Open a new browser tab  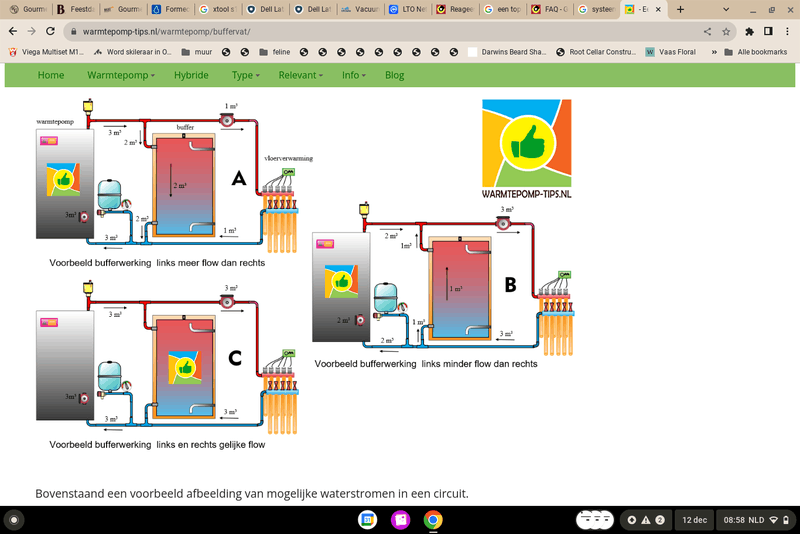680,9
